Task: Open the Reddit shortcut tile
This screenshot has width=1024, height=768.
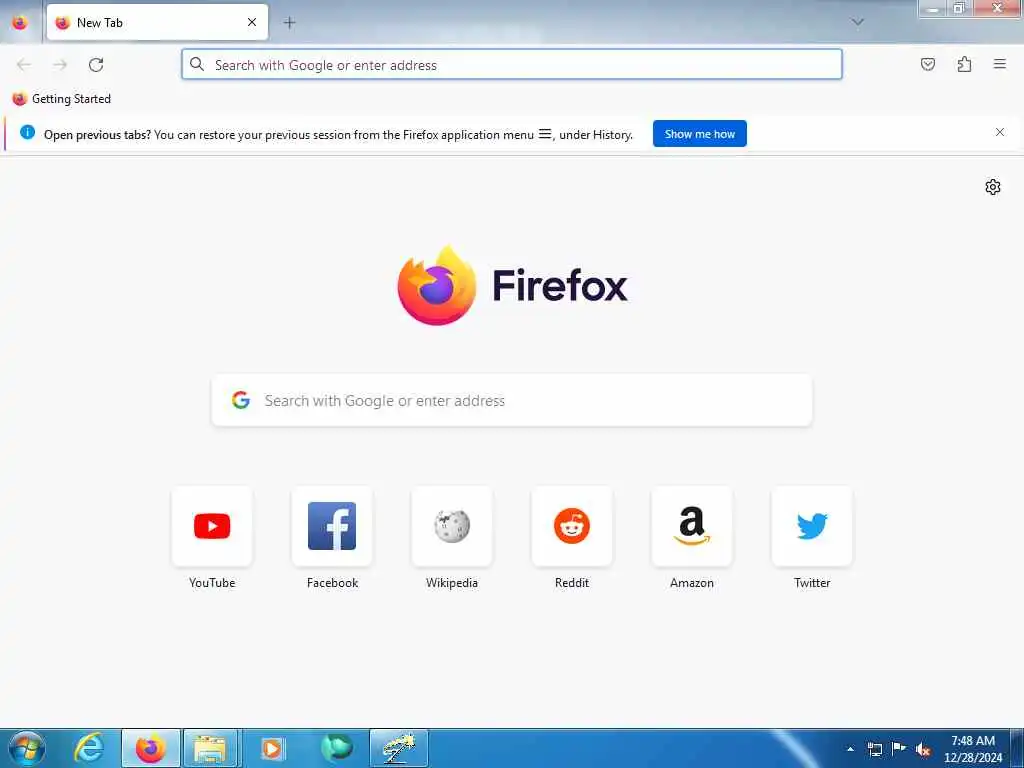Action: [x=572, y=526]
